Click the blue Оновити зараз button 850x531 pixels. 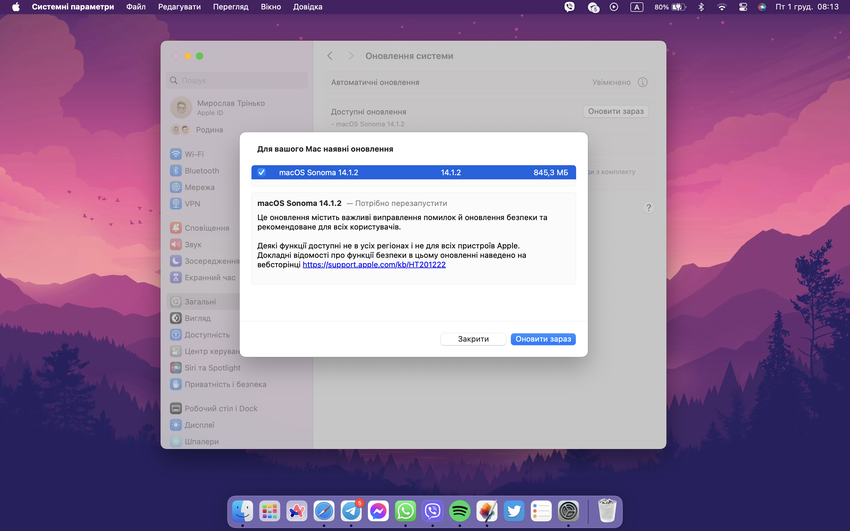(543, 339)
